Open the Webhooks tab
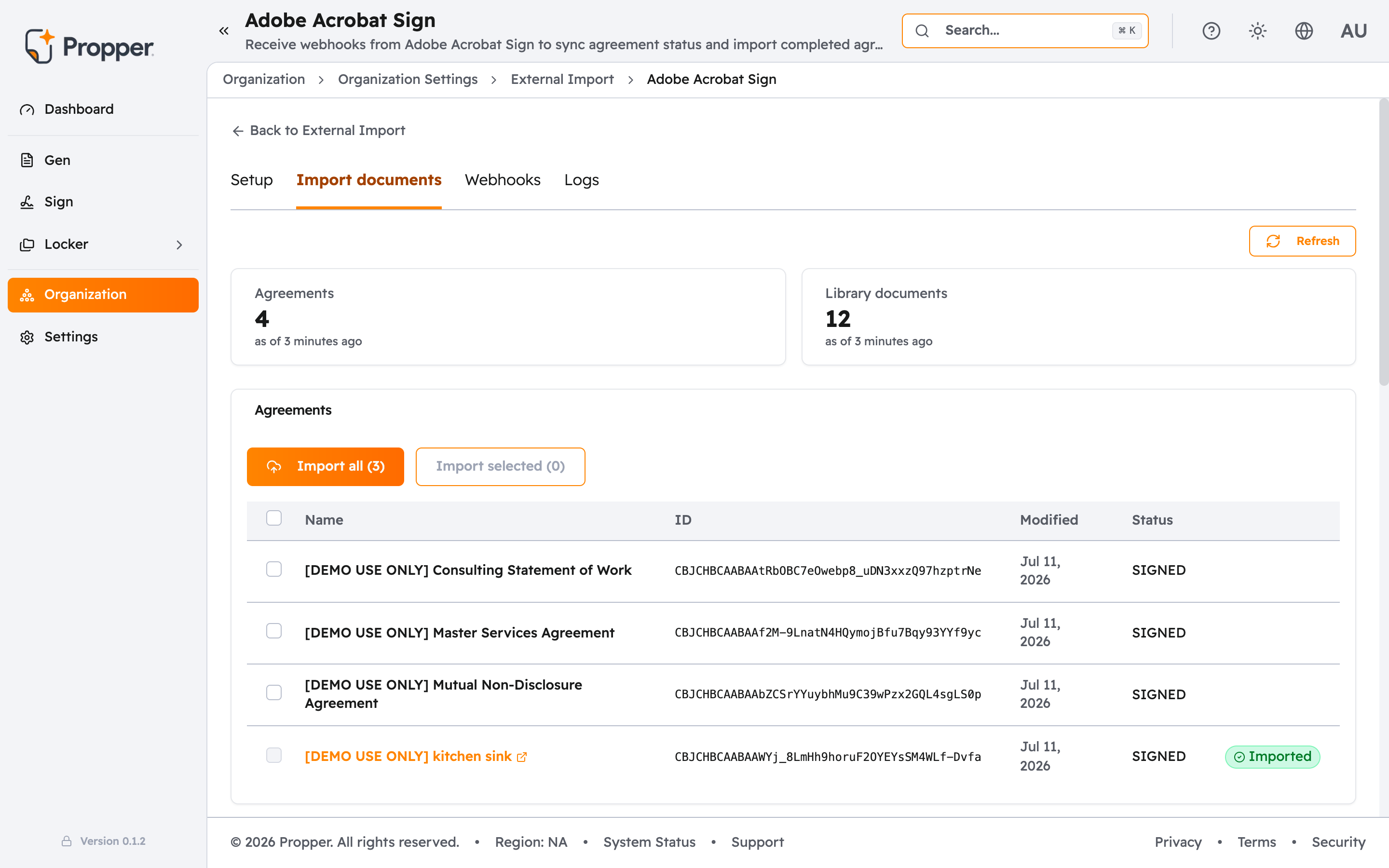 tap(503, 180)
